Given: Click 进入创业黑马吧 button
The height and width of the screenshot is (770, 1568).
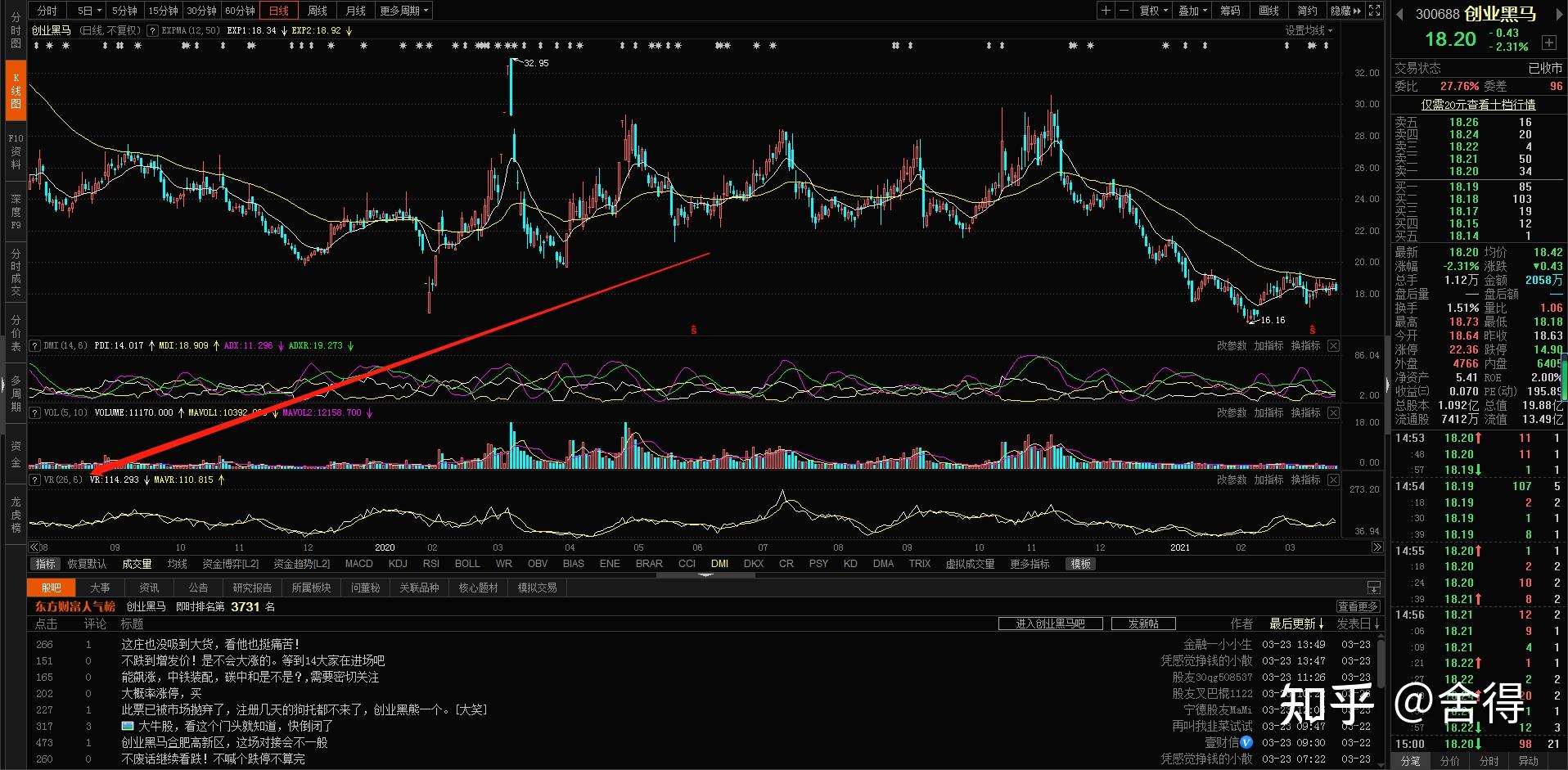Looking at the screenshot, I should [x=1051, y=624].
